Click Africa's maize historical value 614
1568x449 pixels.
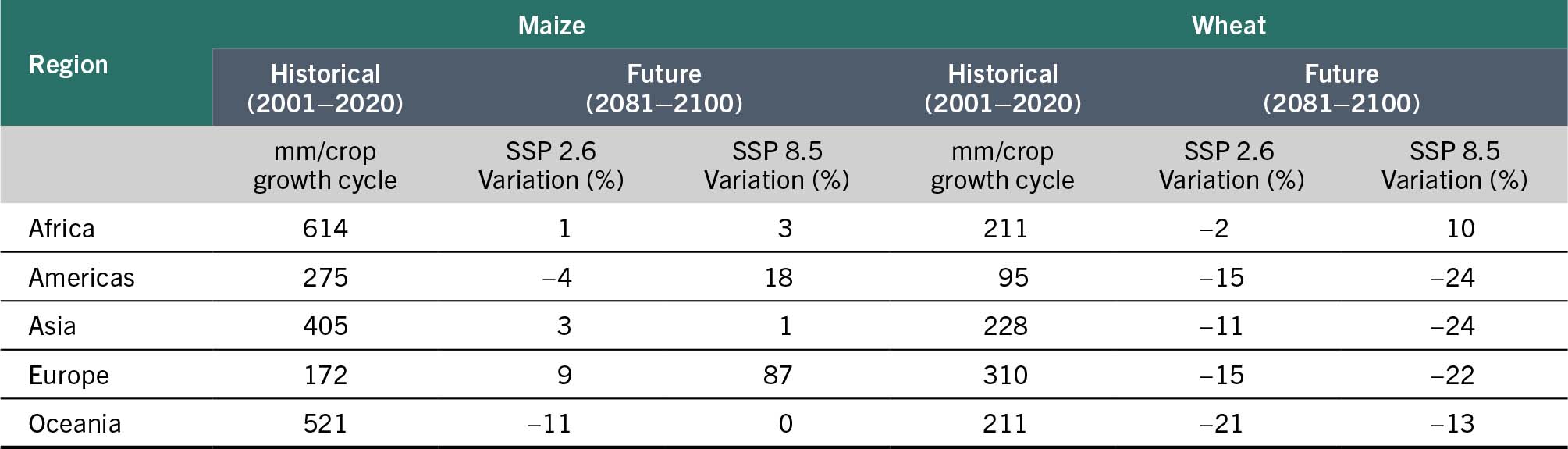point(325,229)
